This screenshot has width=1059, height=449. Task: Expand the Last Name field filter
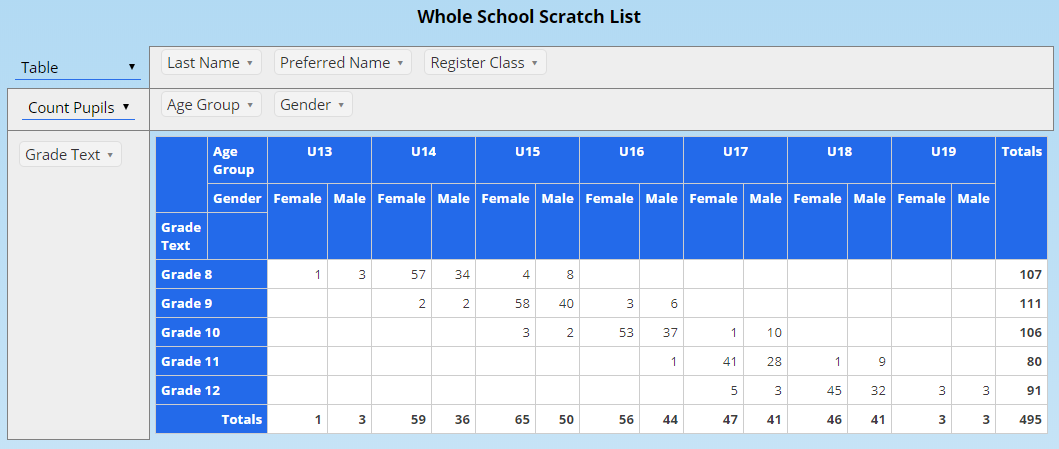pyautogui.click(x=249, y=63)
